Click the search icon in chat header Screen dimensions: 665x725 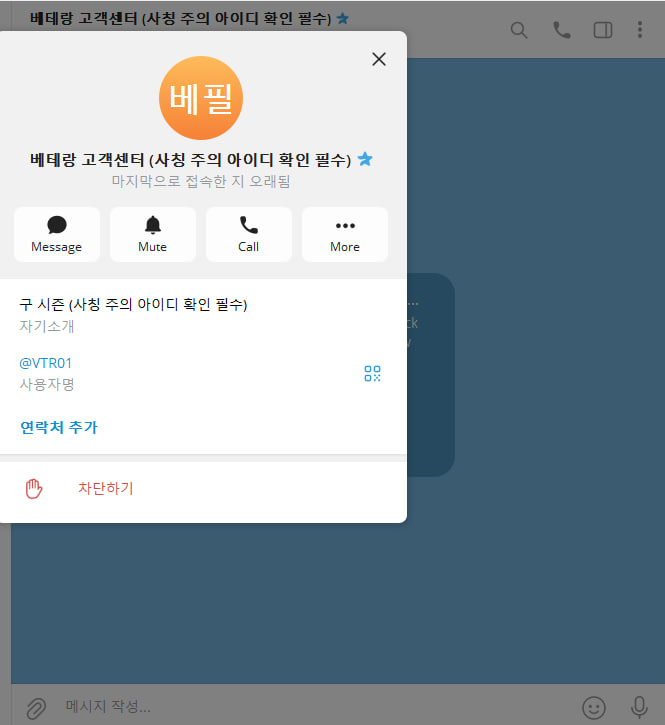[x=519, y=30]
